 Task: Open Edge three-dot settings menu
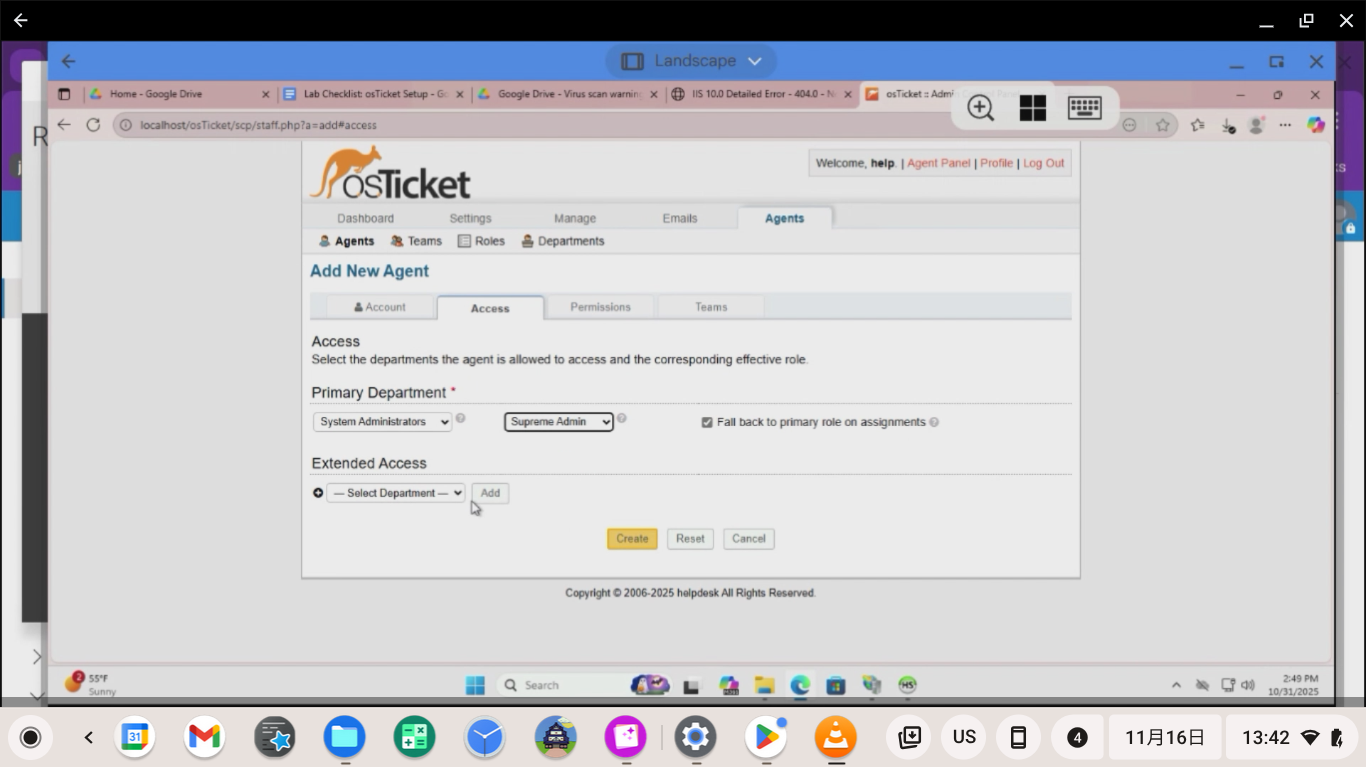point(1285,125)
